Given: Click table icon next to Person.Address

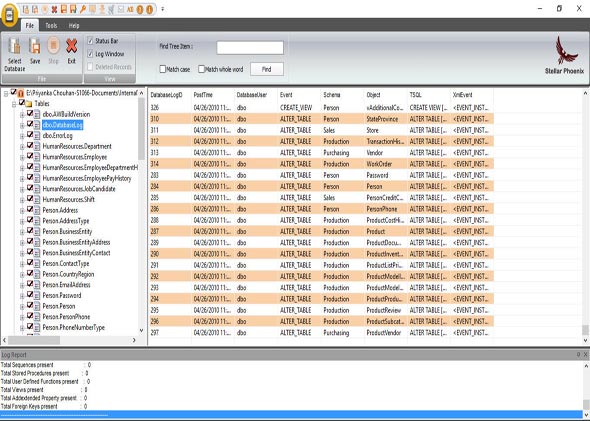Looking at the screenshot, I should pyautogui.click(x=37, y=210).
